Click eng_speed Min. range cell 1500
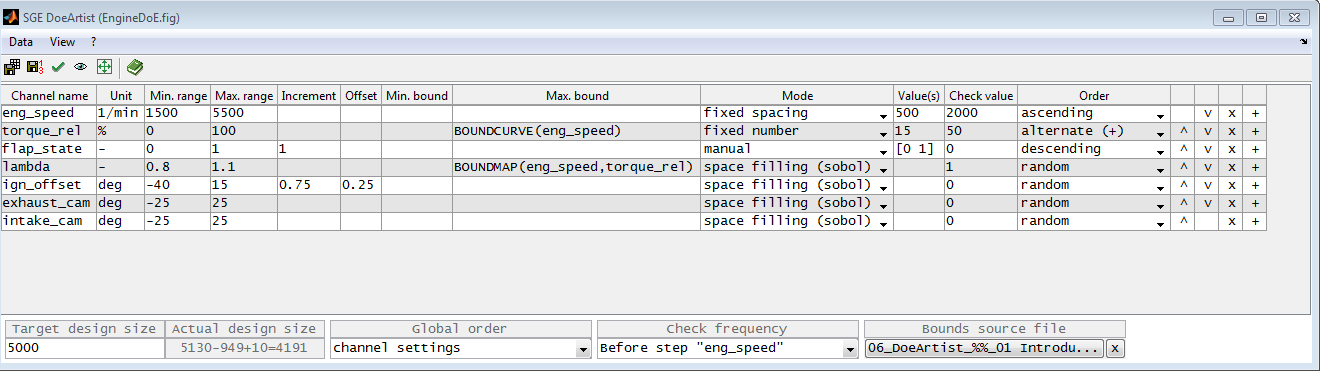This screenshot has width=1320, height=371. [x=177, y=113]
